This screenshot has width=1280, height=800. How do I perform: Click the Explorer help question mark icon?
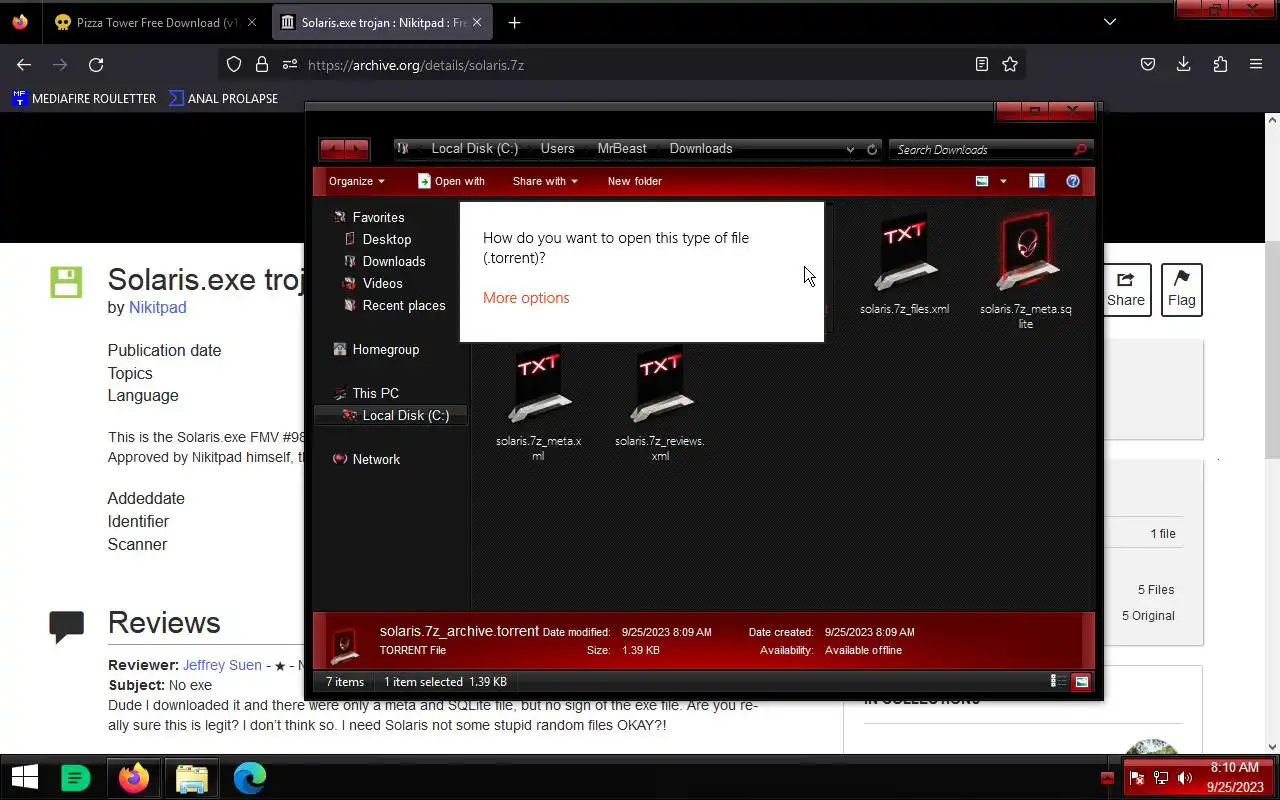[x=1073, y=181]
